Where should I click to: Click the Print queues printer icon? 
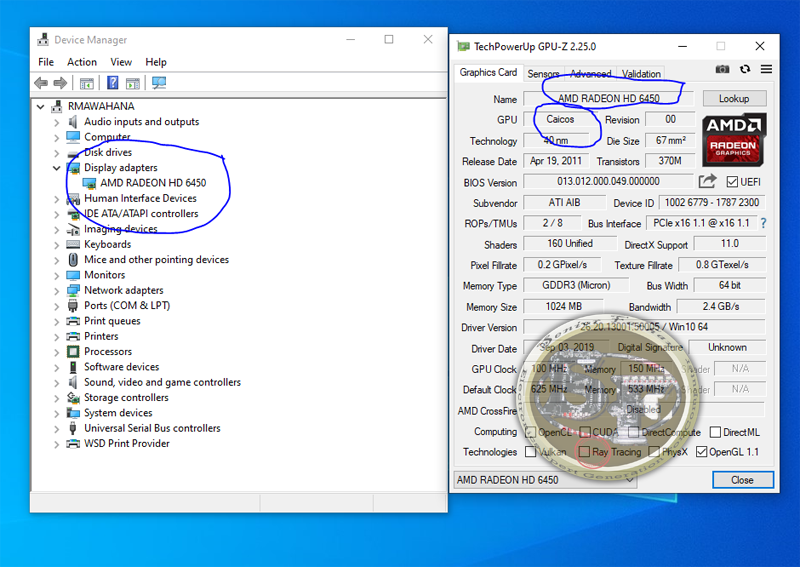point(73,321)
